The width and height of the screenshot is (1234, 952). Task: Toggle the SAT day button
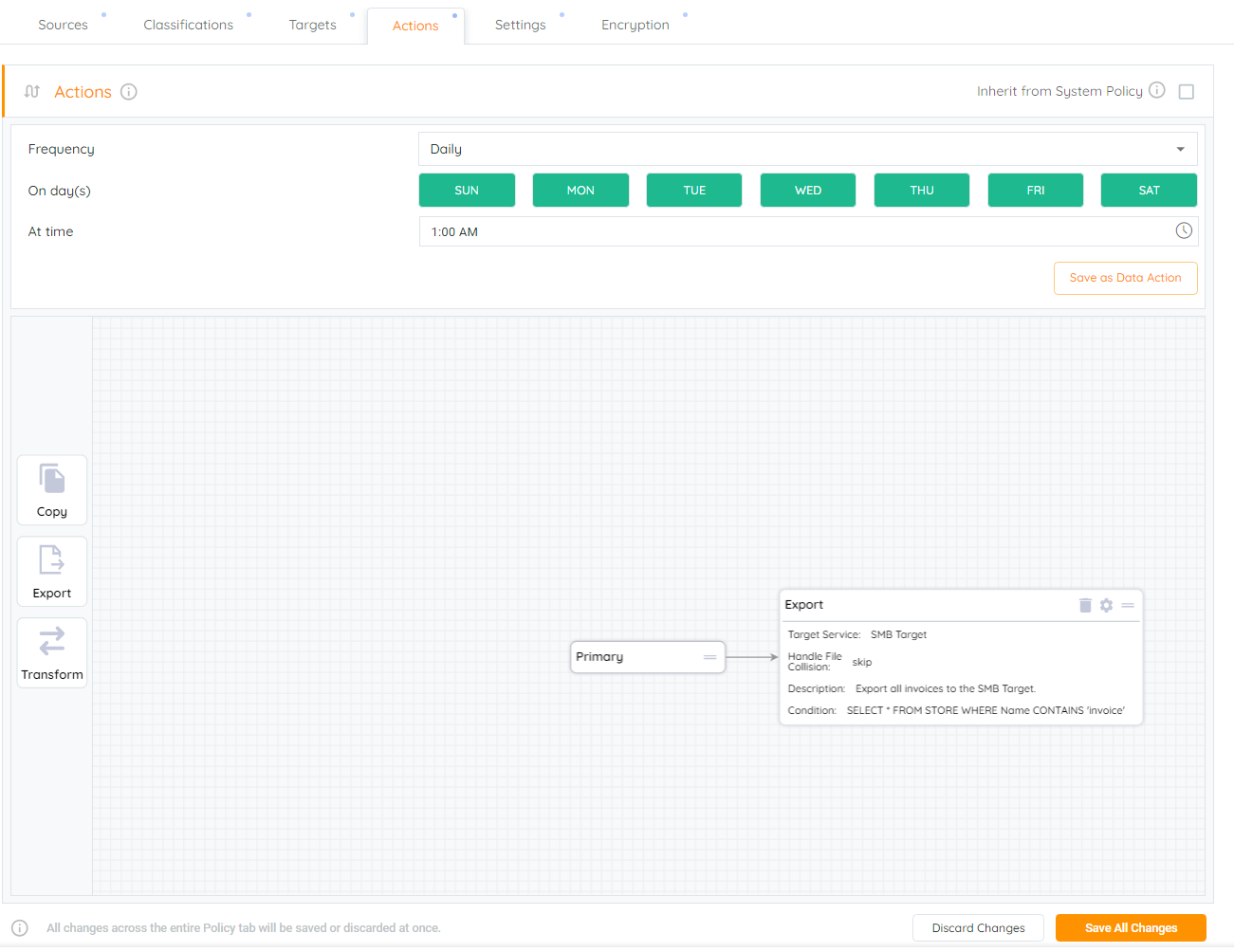(1149, 190)
